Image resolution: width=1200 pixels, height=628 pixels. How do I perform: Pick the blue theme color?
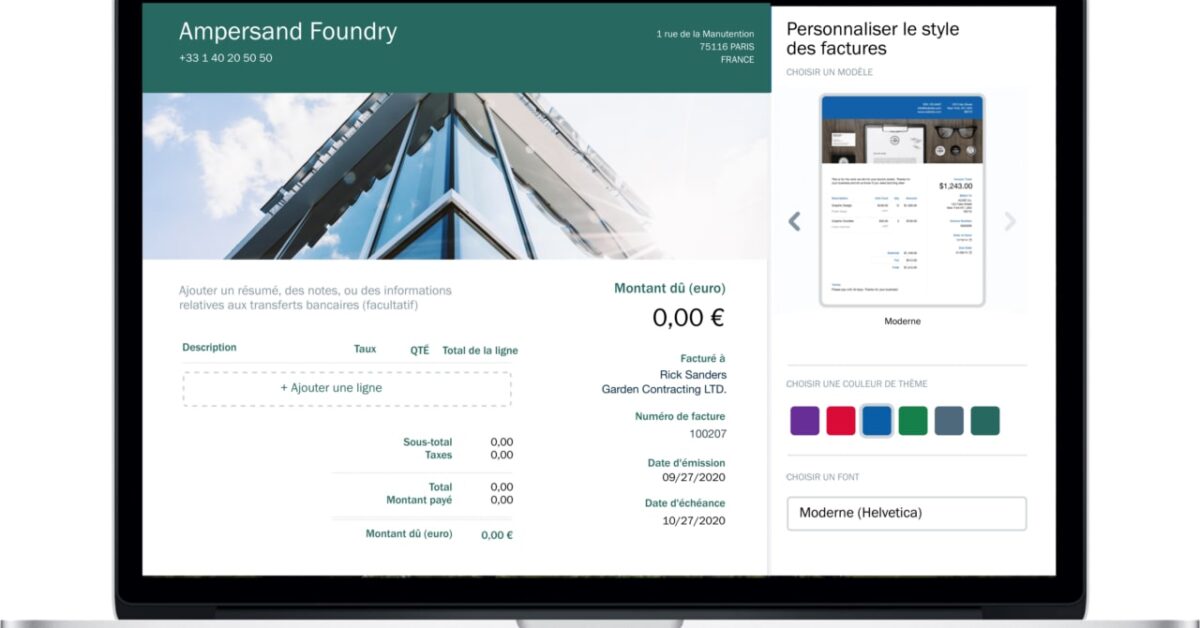pyautogui.click(x=877, y=421)
